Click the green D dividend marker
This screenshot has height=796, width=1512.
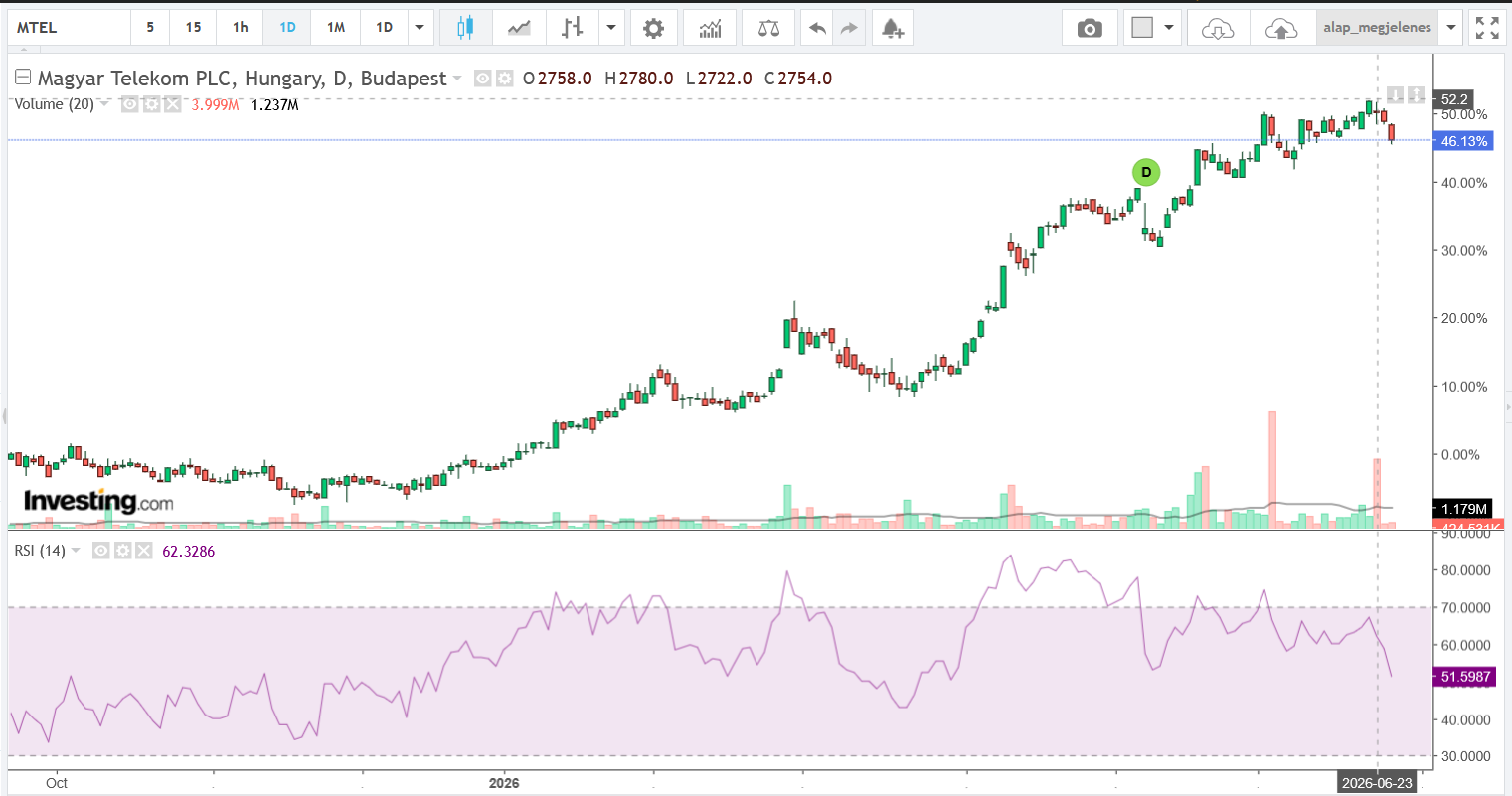(x=1146, y=173)
